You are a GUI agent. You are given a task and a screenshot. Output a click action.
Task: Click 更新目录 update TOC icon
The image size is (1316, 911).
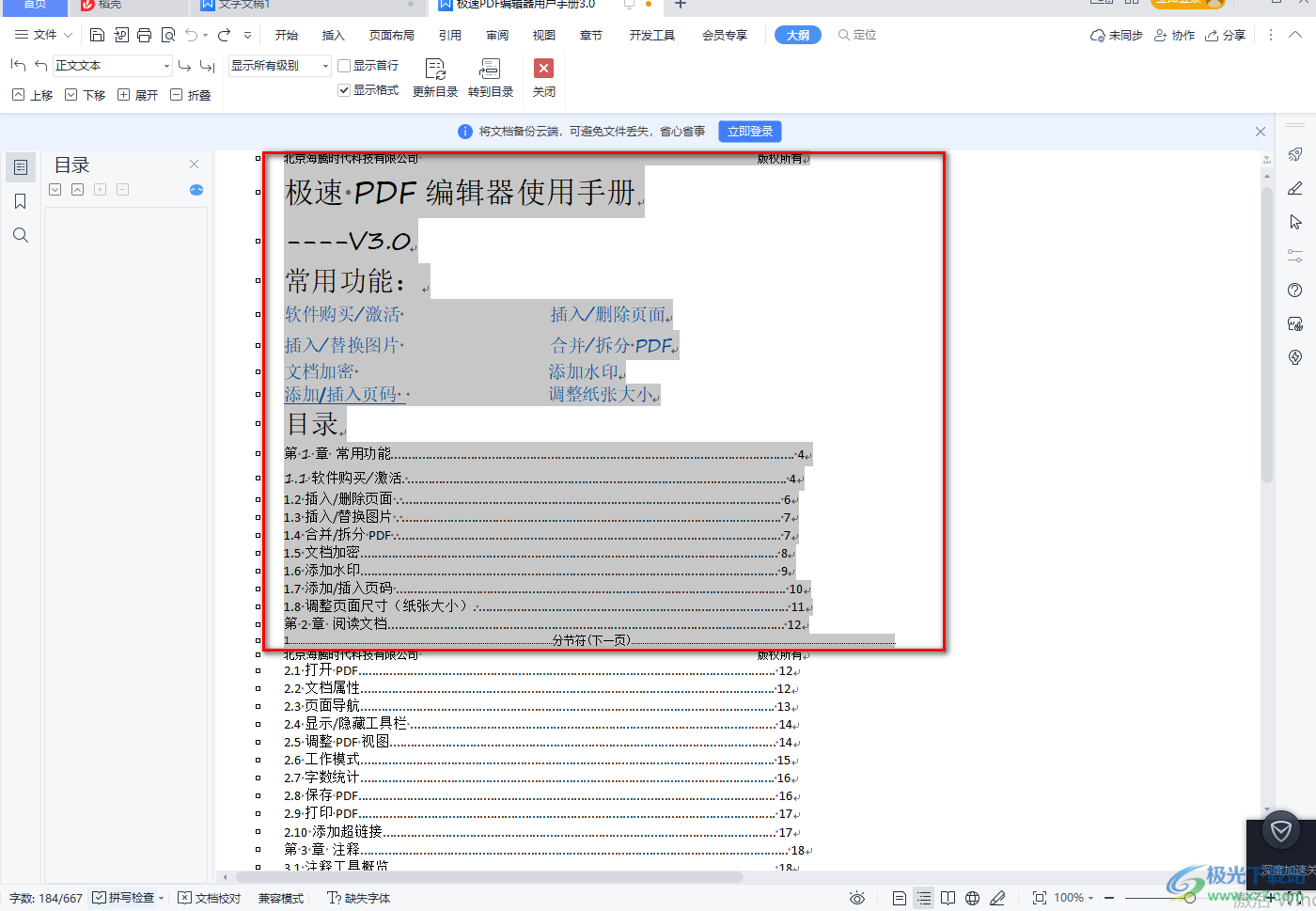point(435,77)
